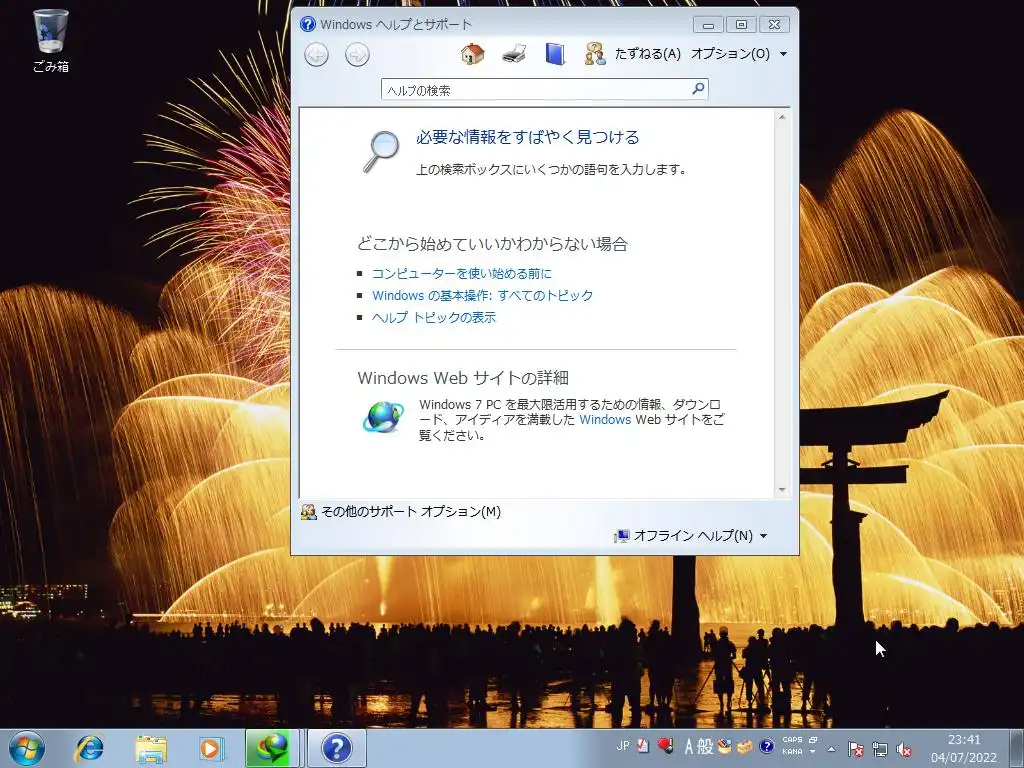Open 必要な情報をすばやく見つける heading link

[x=528, y=137]
